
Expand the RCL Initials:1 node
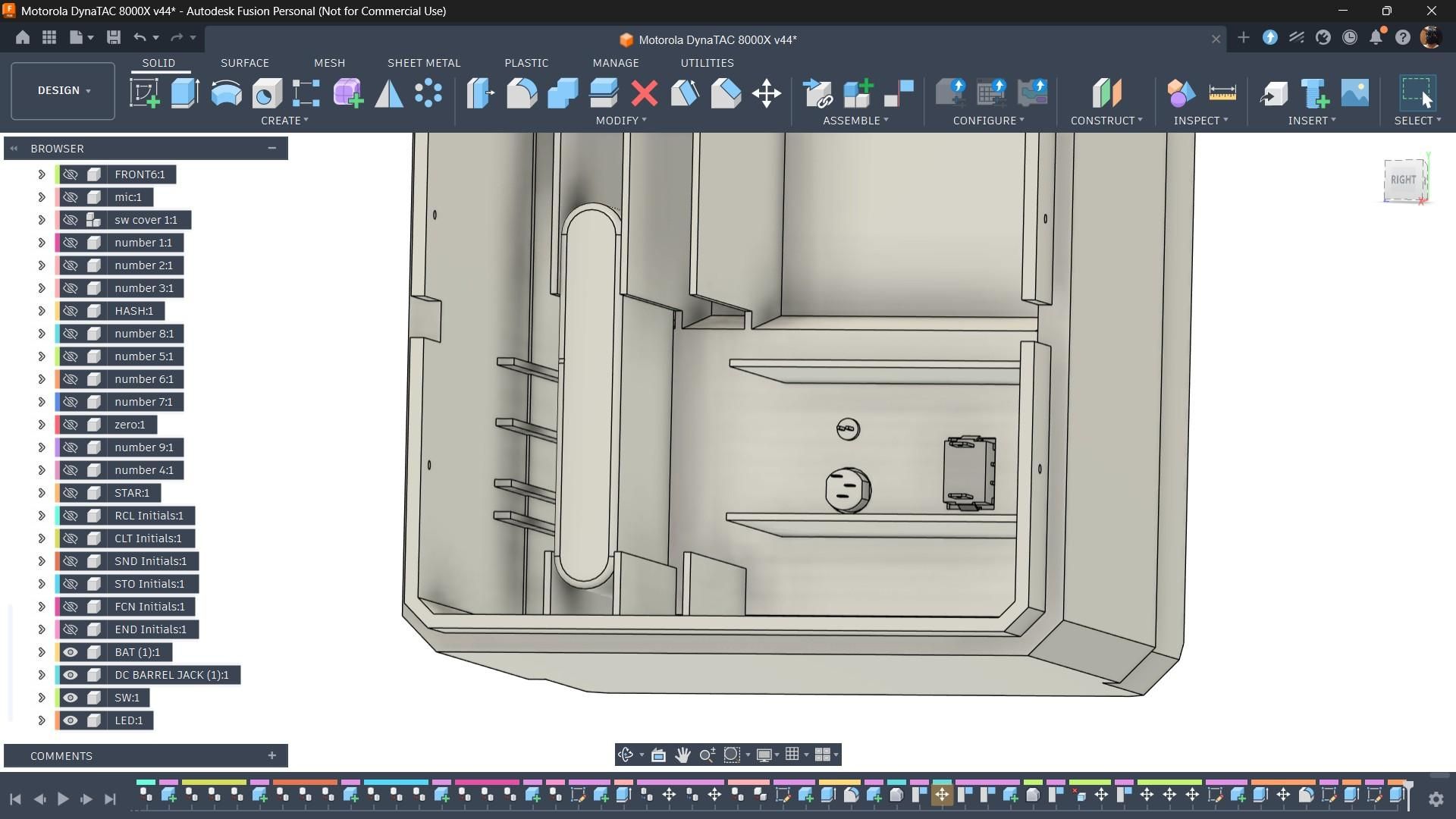42,516
